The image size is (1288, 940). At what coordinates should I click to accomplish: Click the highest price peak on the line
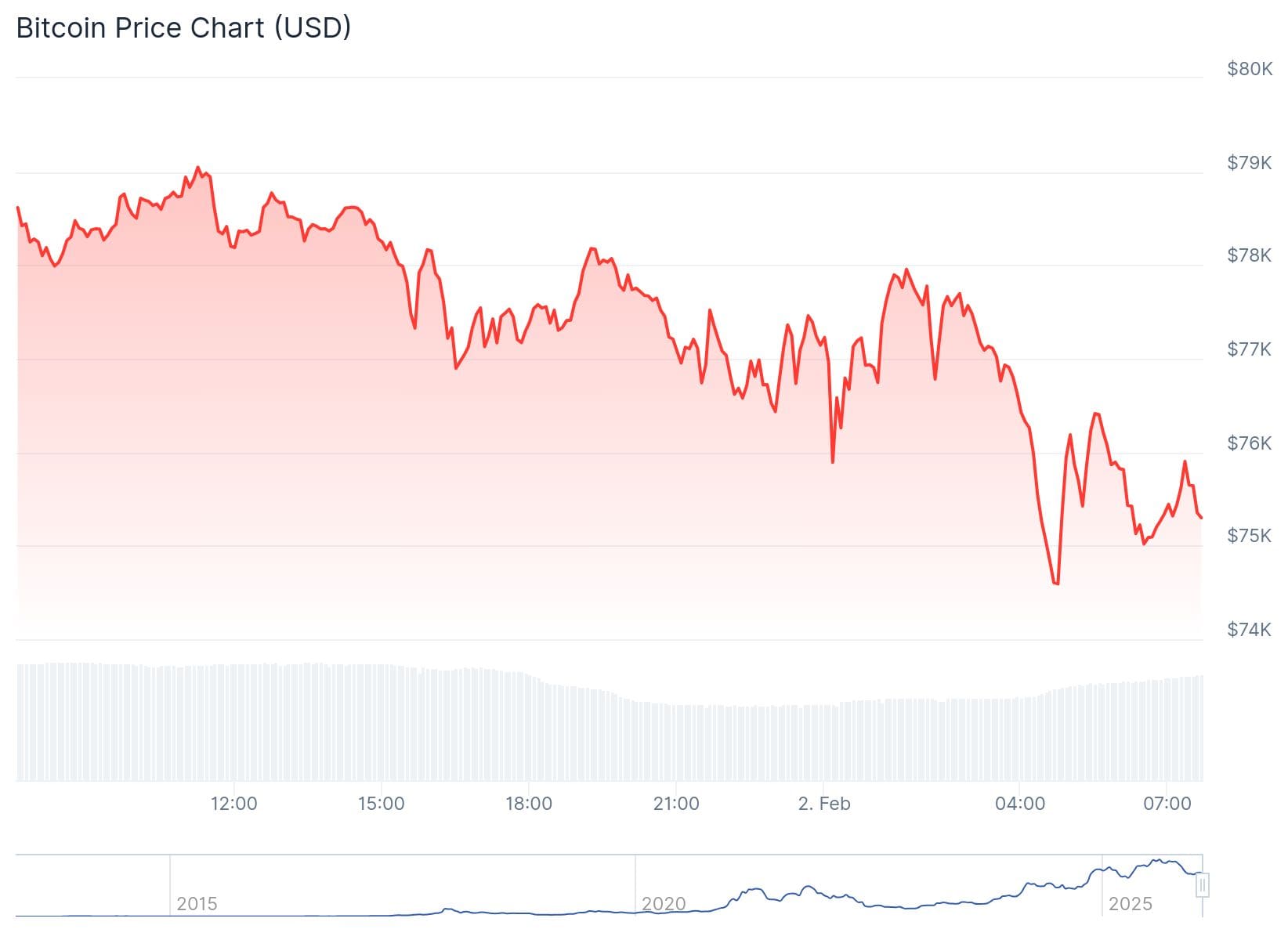[197, 168]
